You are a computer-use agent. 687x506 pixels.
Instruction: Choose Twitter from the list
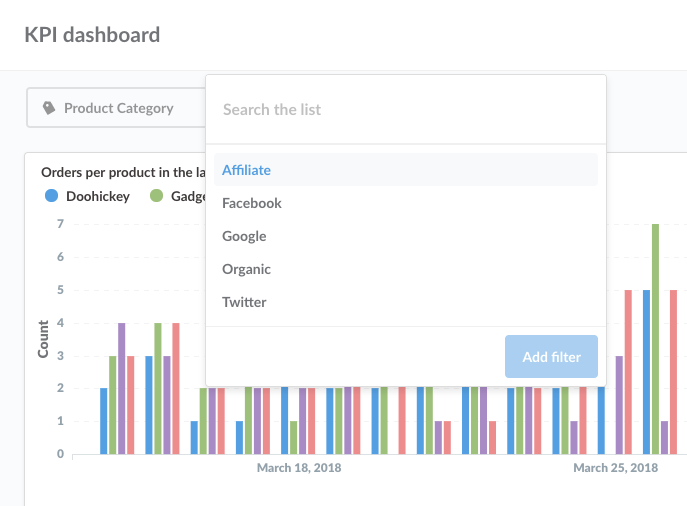tap(244, 302)
